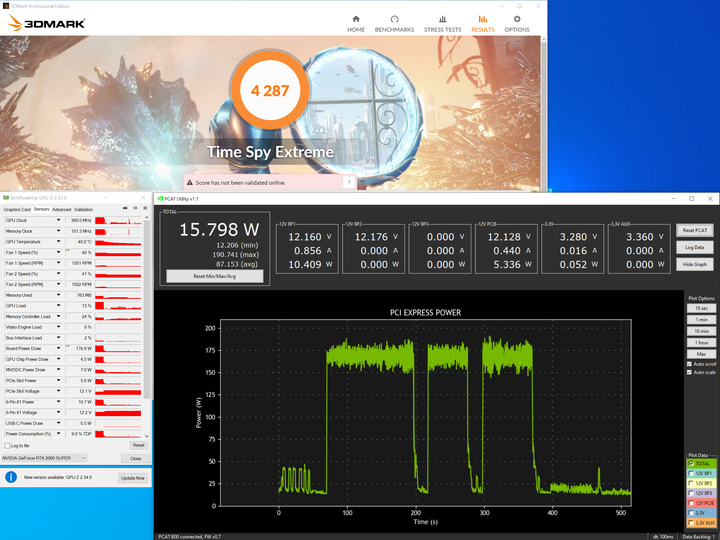Check 12V 8P3 in Plot Data
Viewport: 720px width, 540px height.
click(x=691, y=493)
